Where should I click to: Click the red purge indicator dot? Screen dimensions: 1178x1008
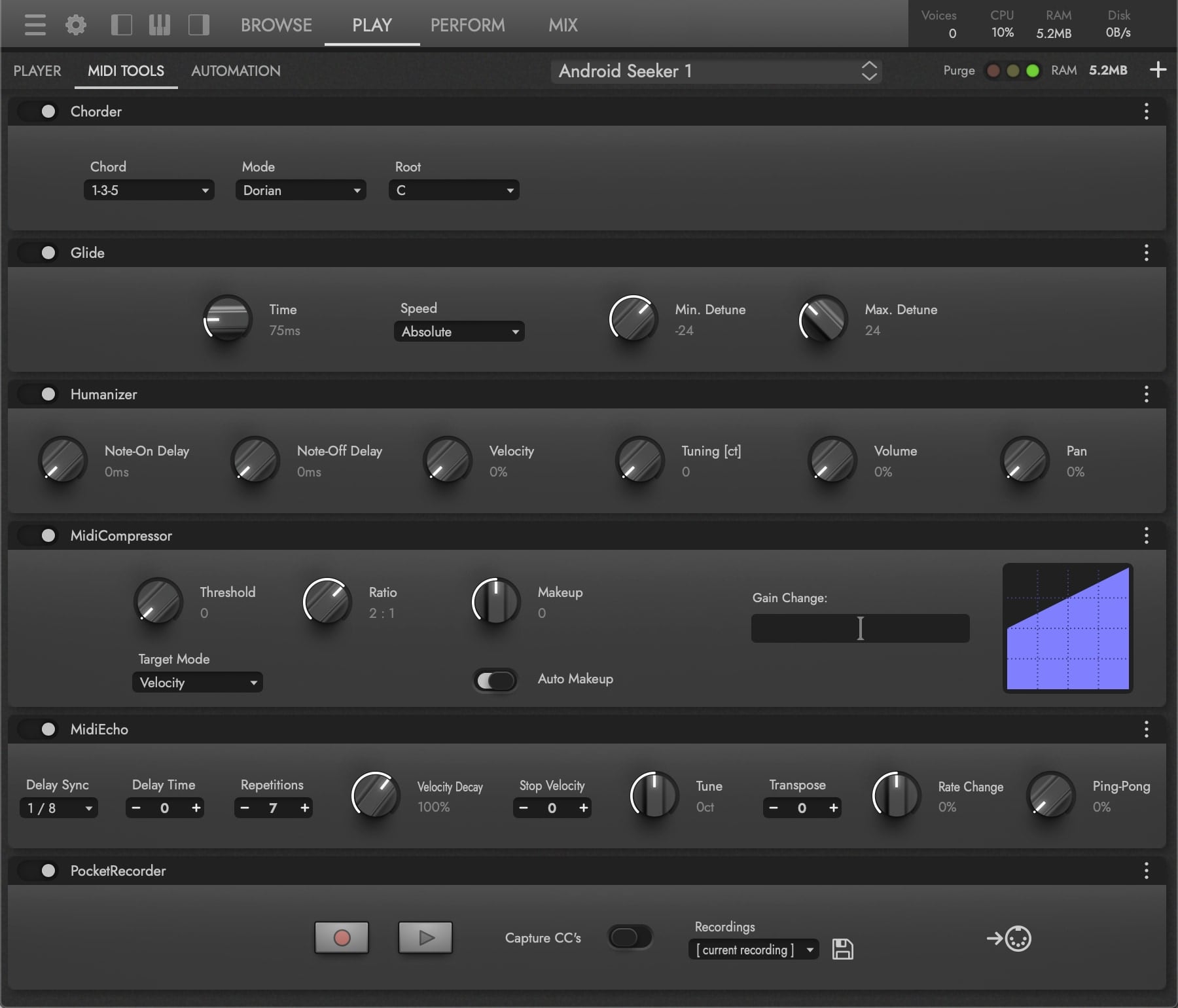pyautogui.click(x=993, y=71)
